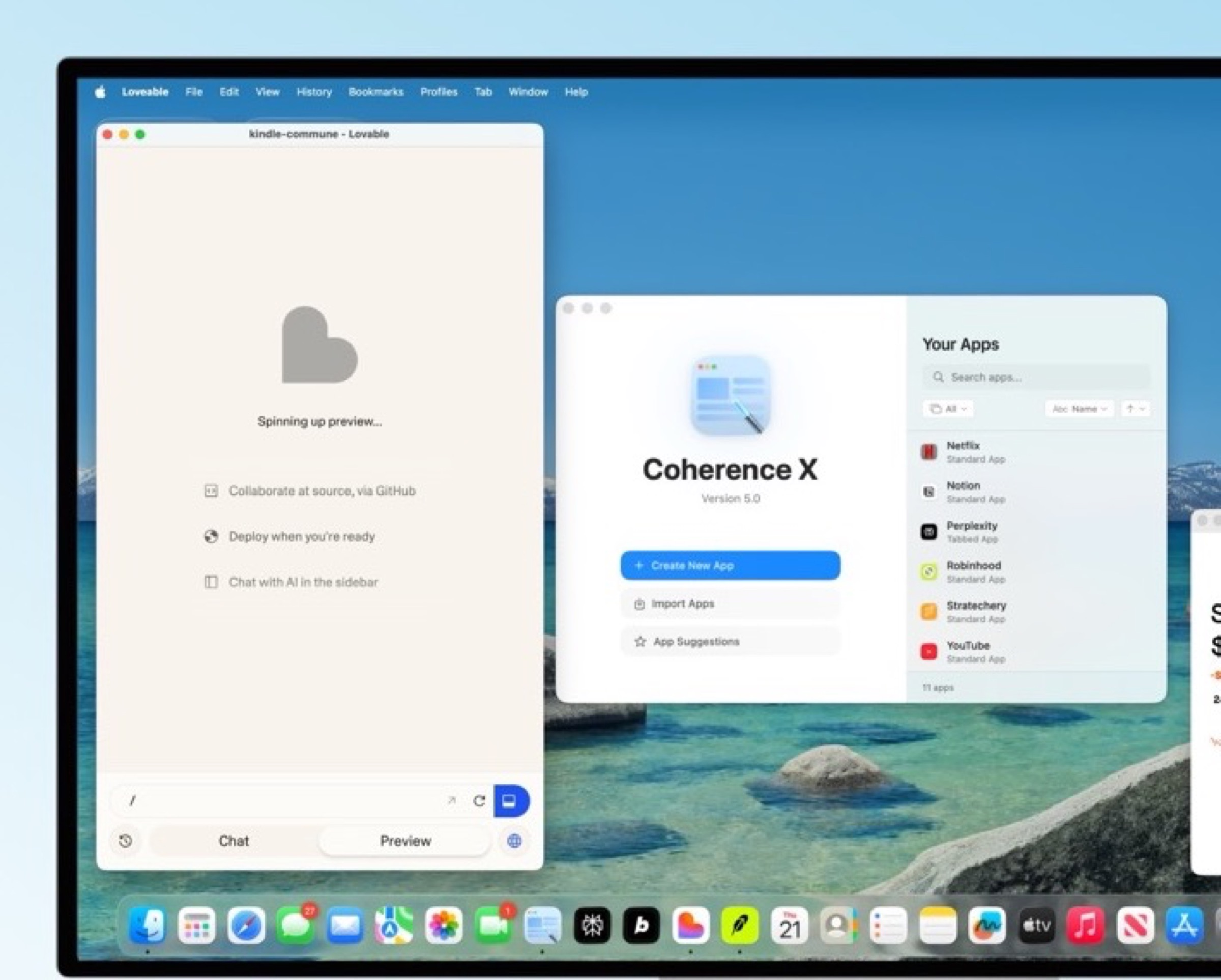Click App Suggestions button
This screenshot has width=1221, height=980.
(730, 641)
